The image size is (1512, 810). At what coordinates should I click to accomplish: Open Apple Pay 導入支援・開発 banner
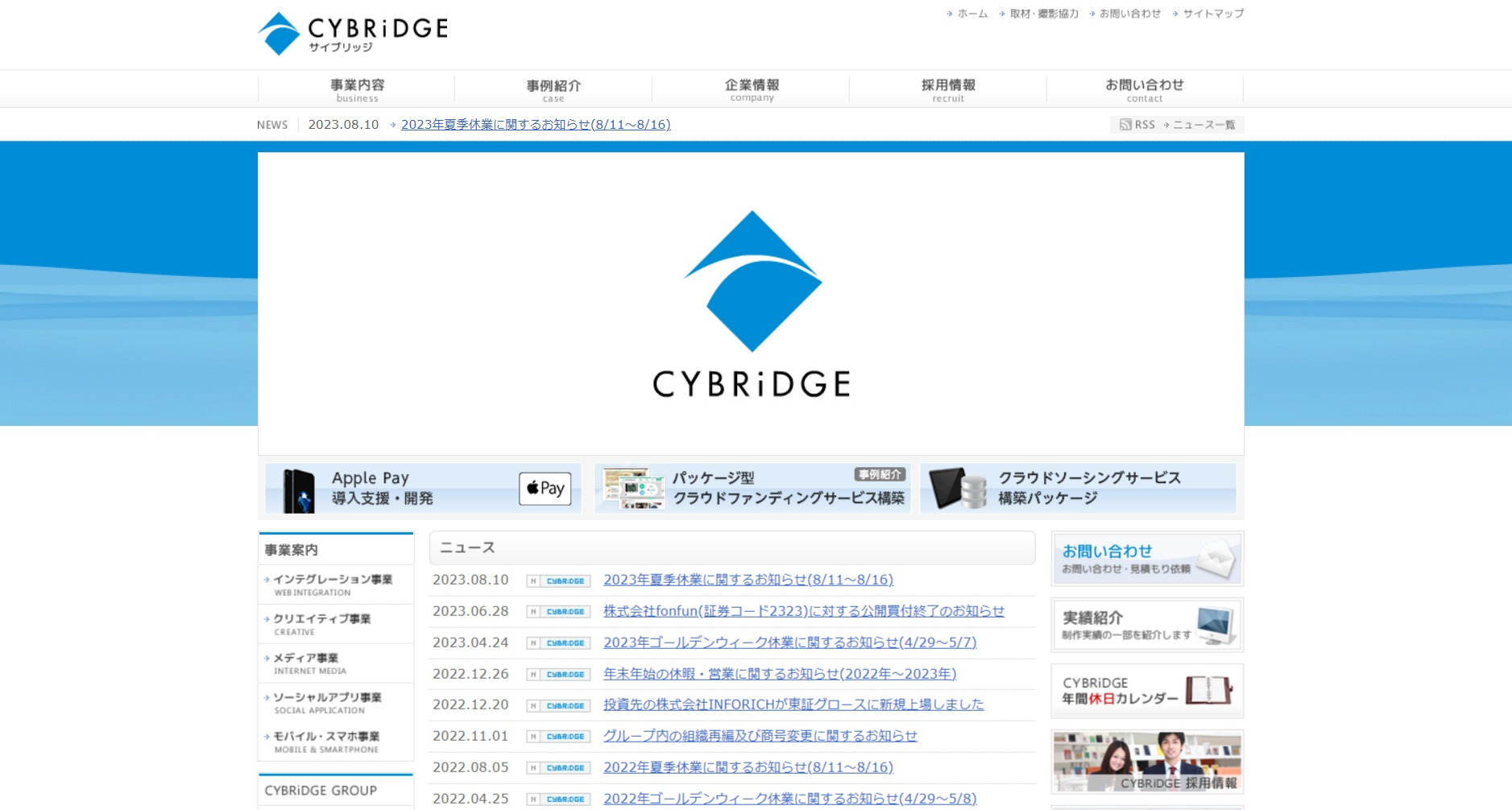pos(423,488)
